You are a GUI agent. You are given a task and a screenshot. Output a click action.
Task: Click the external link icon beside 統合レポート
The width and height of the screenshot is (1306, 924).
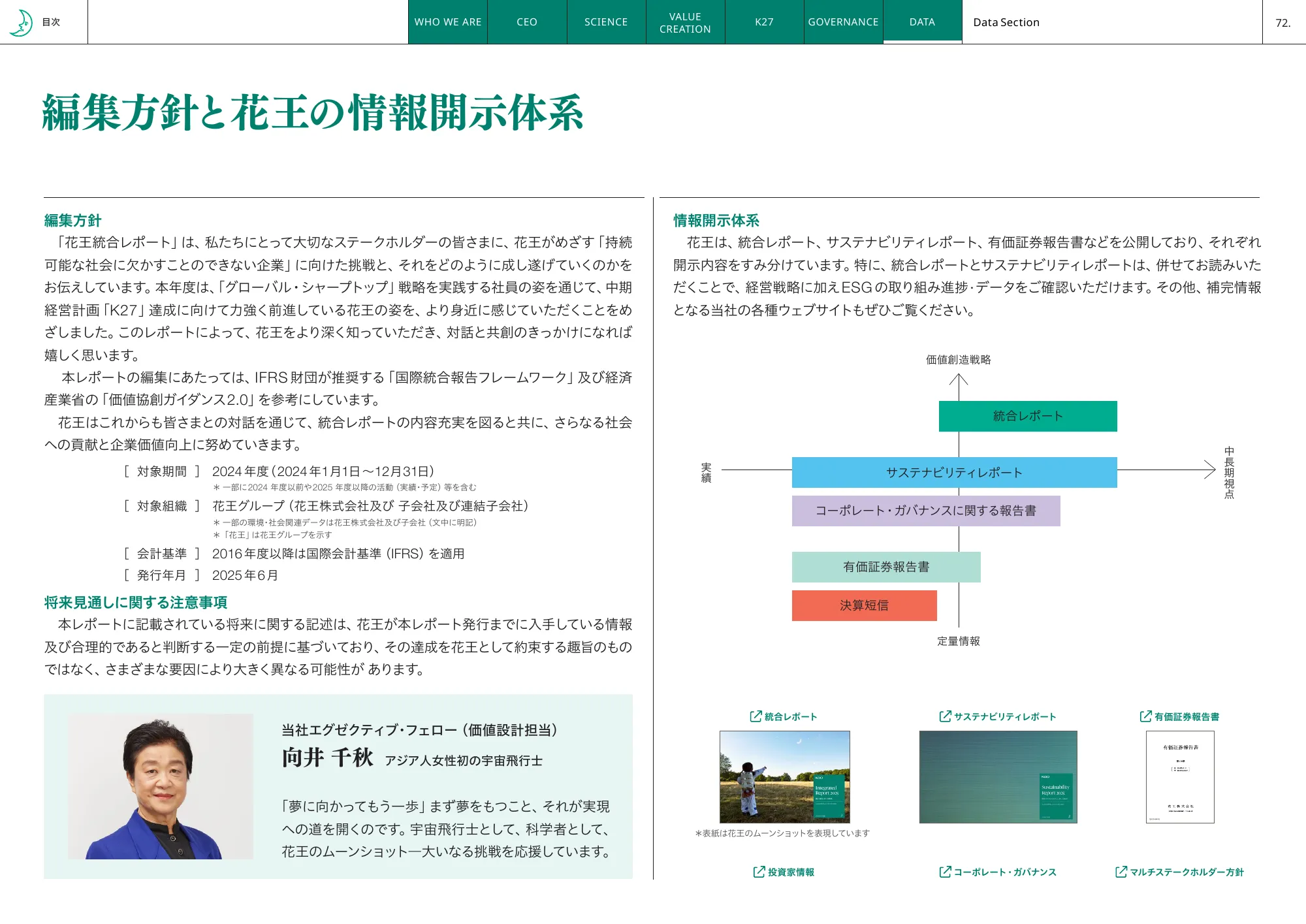pyautogui.click(x=756, y=716)
